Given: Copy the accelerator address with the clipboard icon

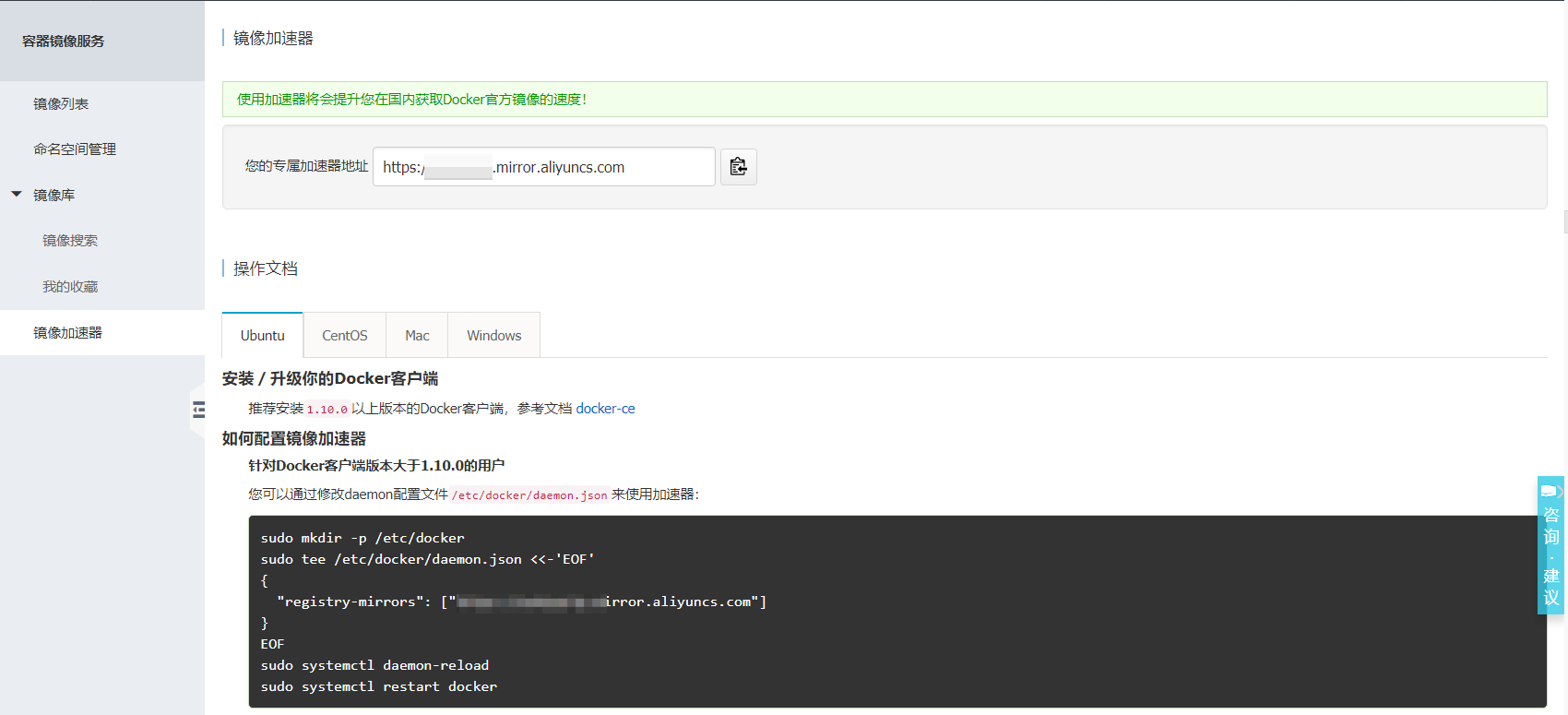Looking at the screenshot, I should [738, 167].
